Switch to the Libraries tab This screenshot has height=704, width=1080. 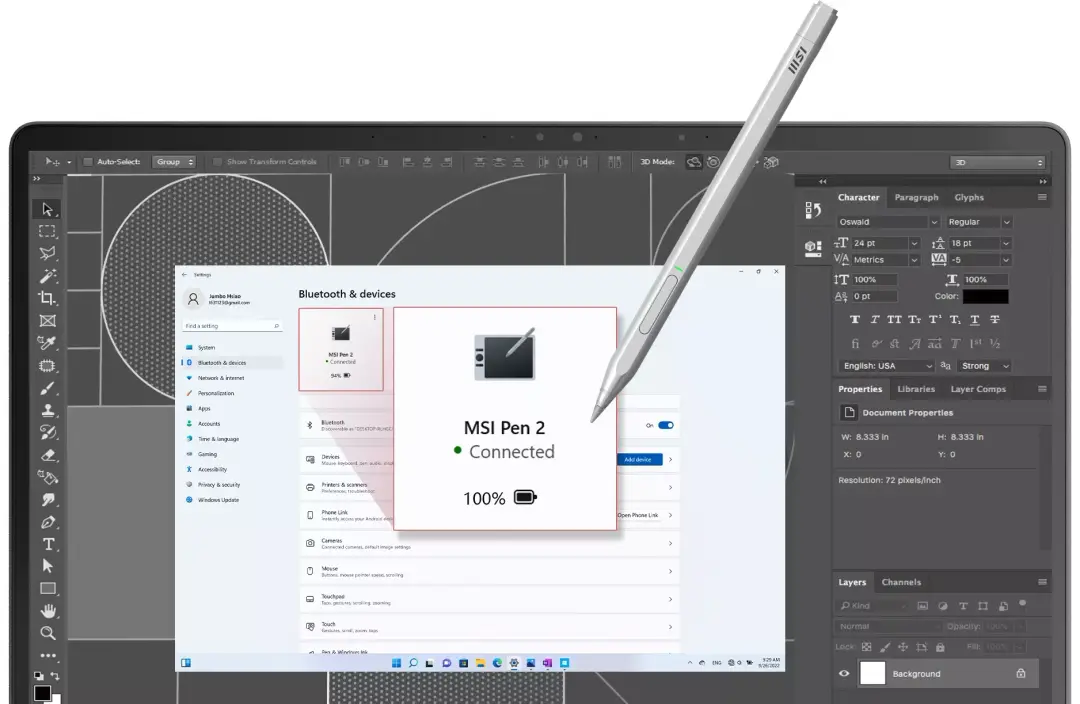pos(916,389)
